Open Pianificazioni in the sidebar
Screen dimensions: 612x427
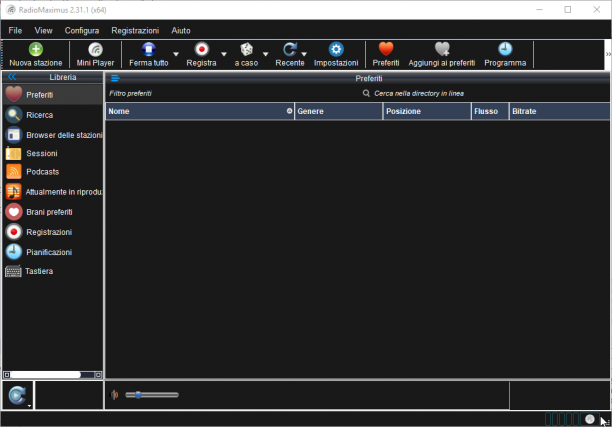(x=53, y=252)
